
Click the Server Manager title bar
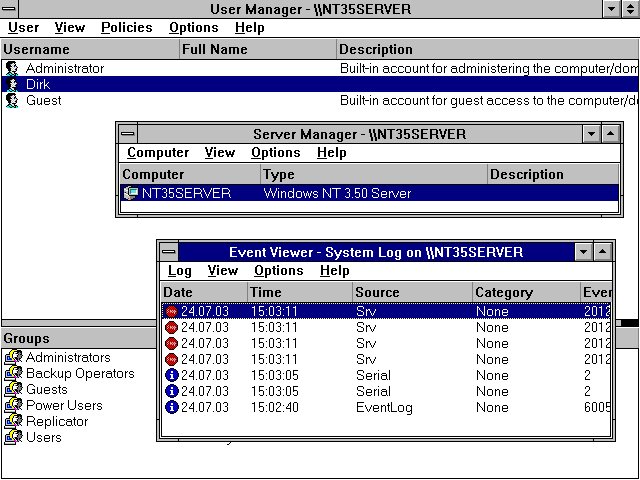(360, 134)
